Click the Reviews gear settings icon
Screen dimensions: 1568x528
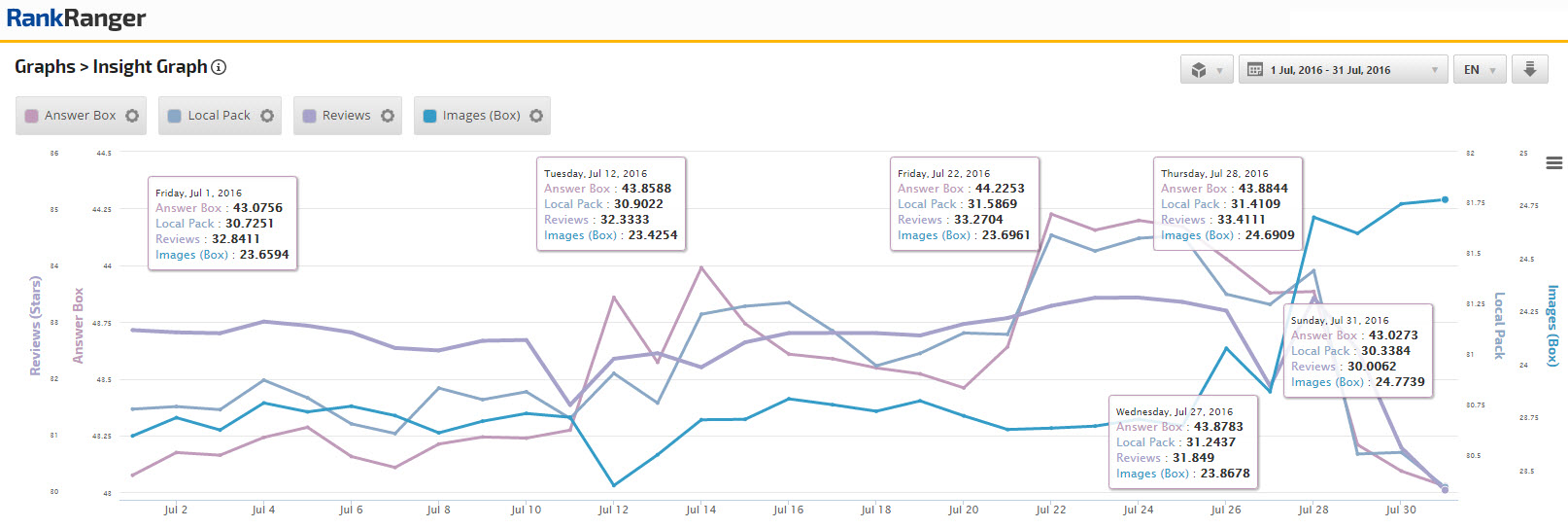388,116
